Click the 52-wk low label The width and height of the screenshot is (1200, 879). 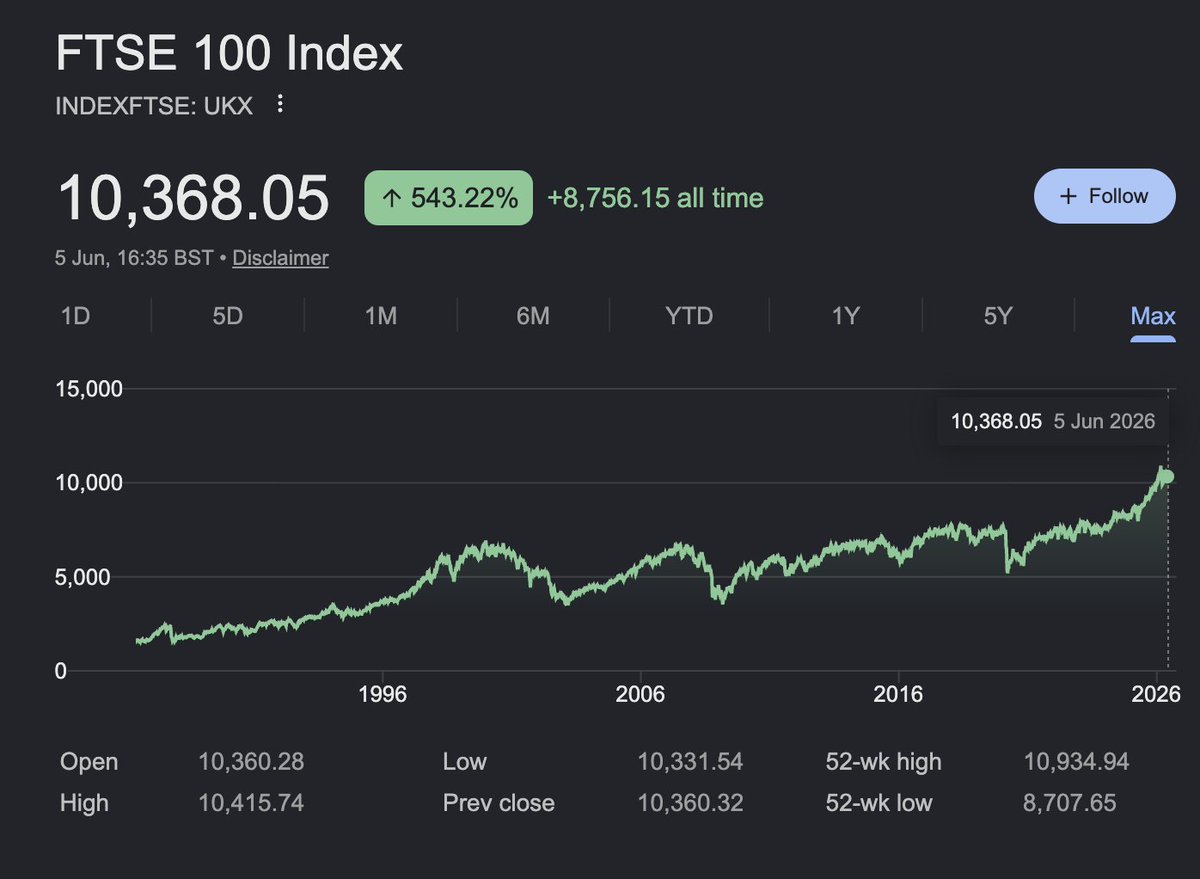[x=879, y=803]
